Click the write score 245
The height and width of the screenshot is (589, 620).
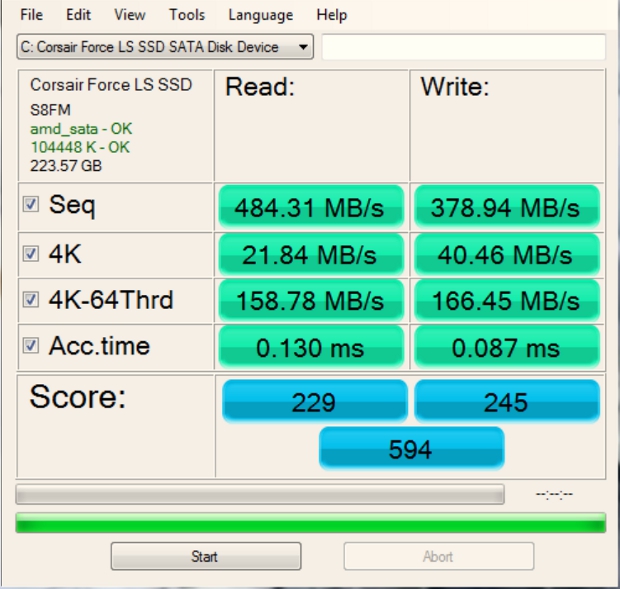(507, 401)
